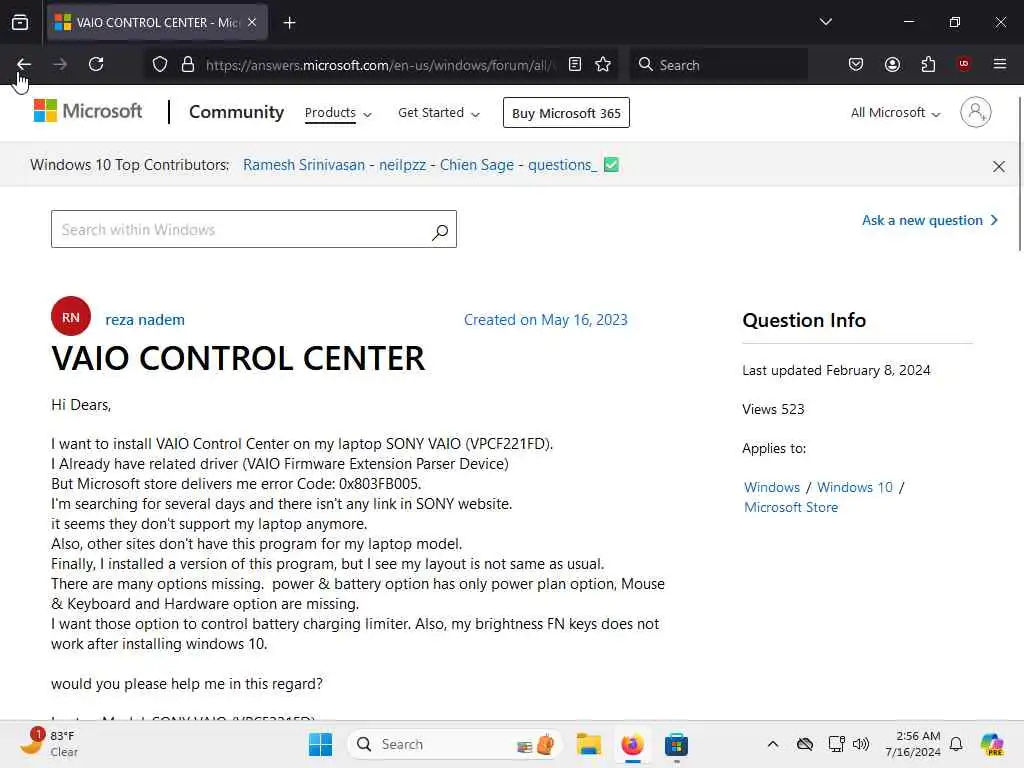Open the Windows 10 category link
The image size is (1024, 768).
point(855,487)
